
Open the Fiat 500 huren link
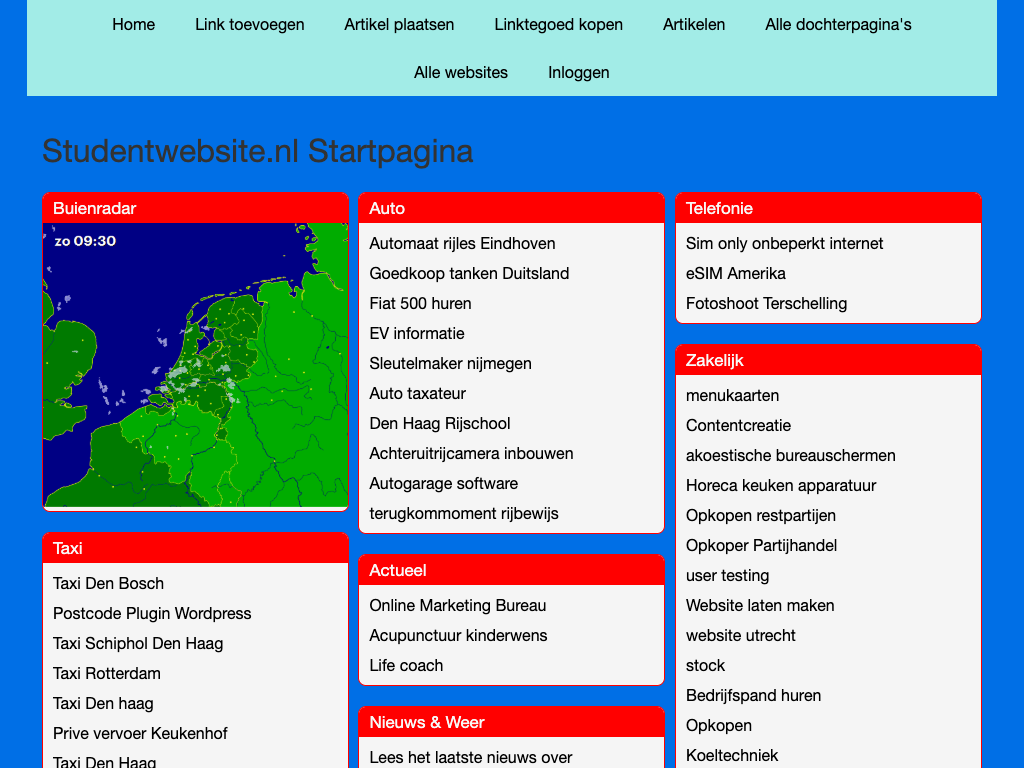[x=420, y=303]
